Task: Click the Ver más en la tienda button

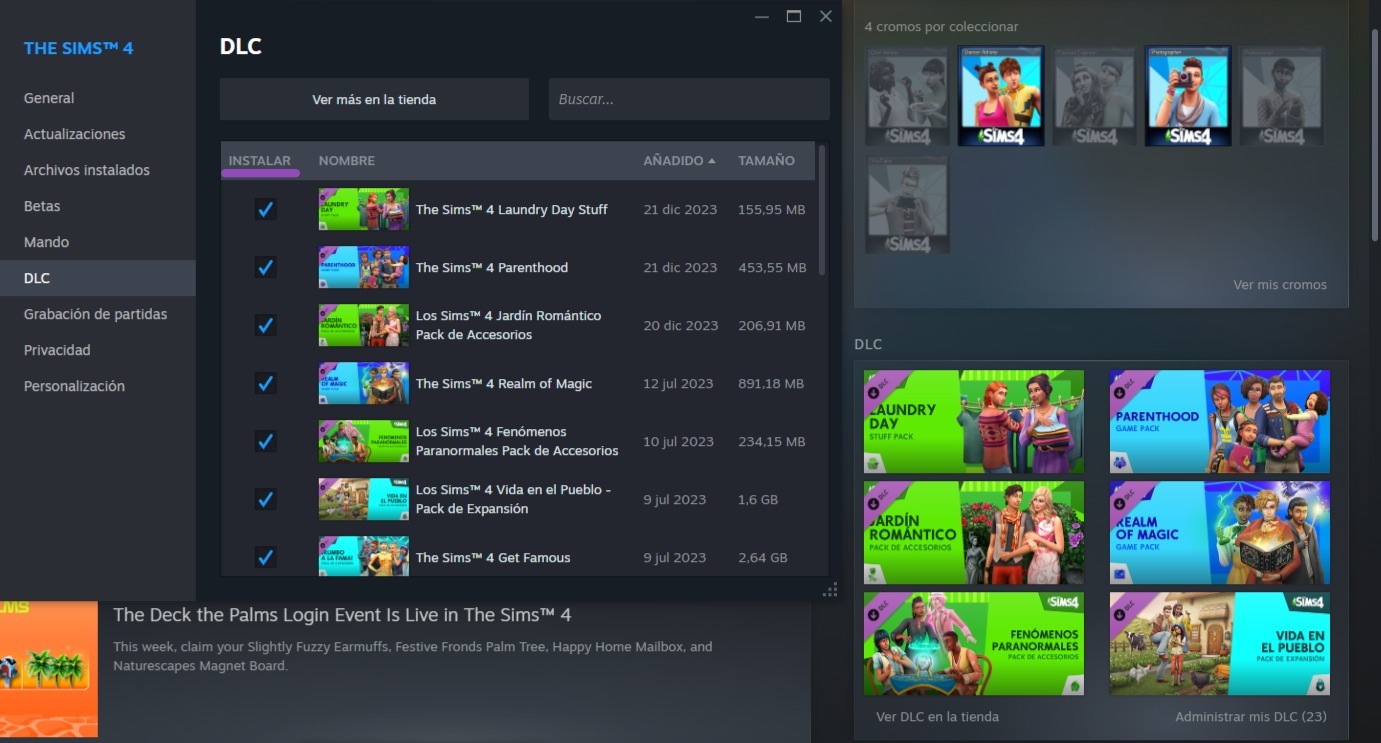Action: coord(374,100)
